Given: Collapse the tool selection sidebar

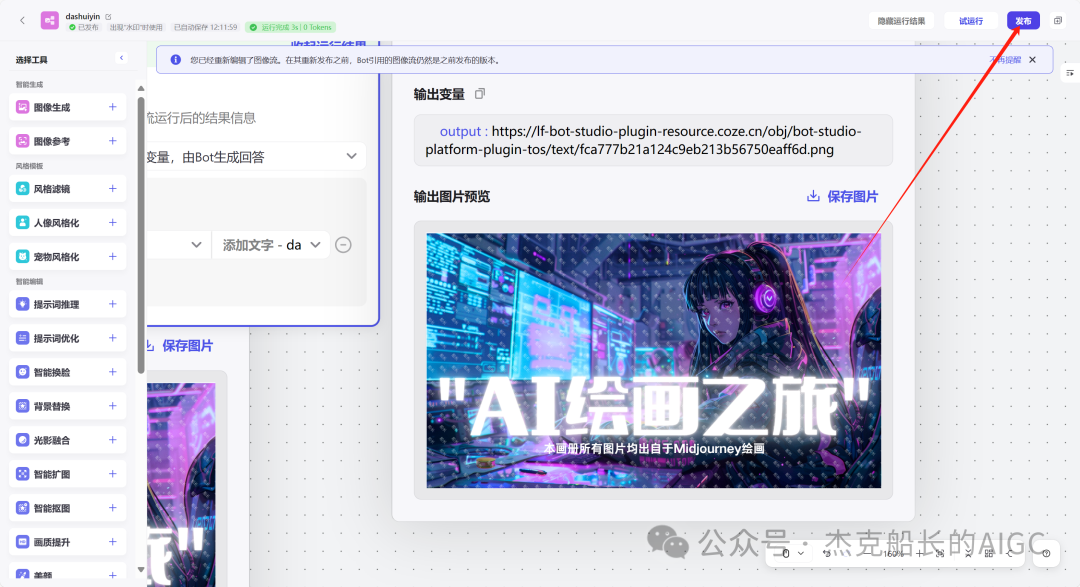Looking at the screenshot, I should click(x=122, y=58).
